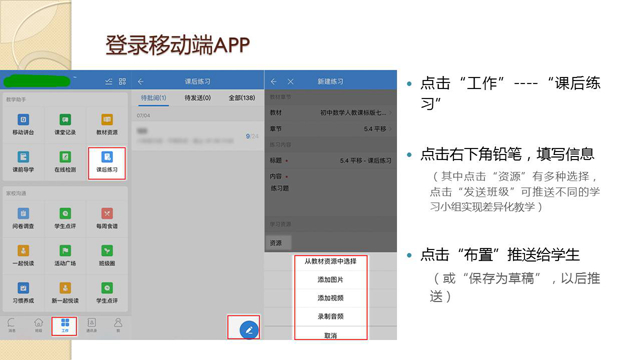Click bullet text 点击“布置”推送给学生
Image resolution: width=640 pixels, height=360 pixels.
coord(500,255)
